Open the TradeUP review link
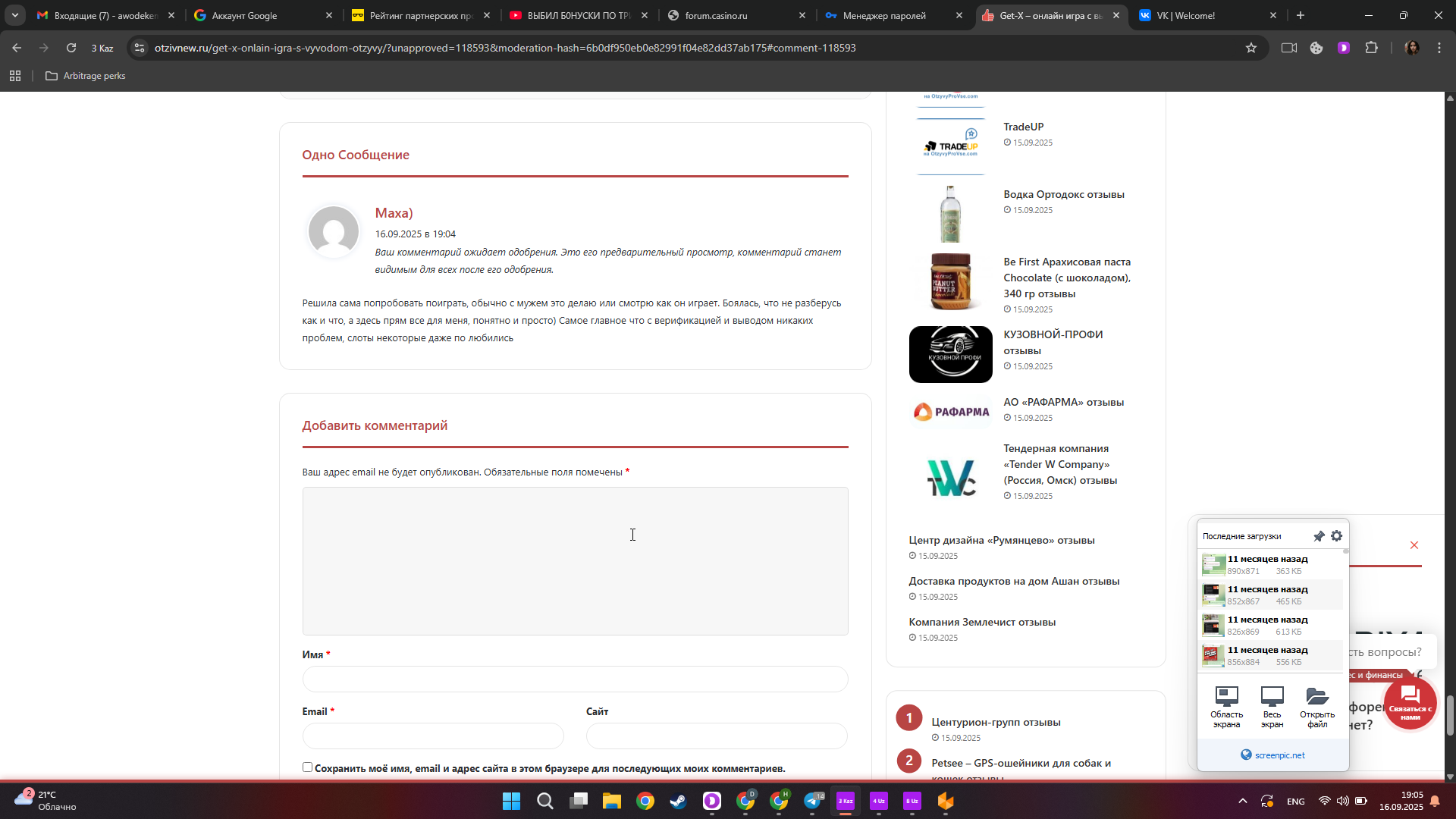The width and height of the screenshot is (1456, 819). click(x=1023, y=127)
